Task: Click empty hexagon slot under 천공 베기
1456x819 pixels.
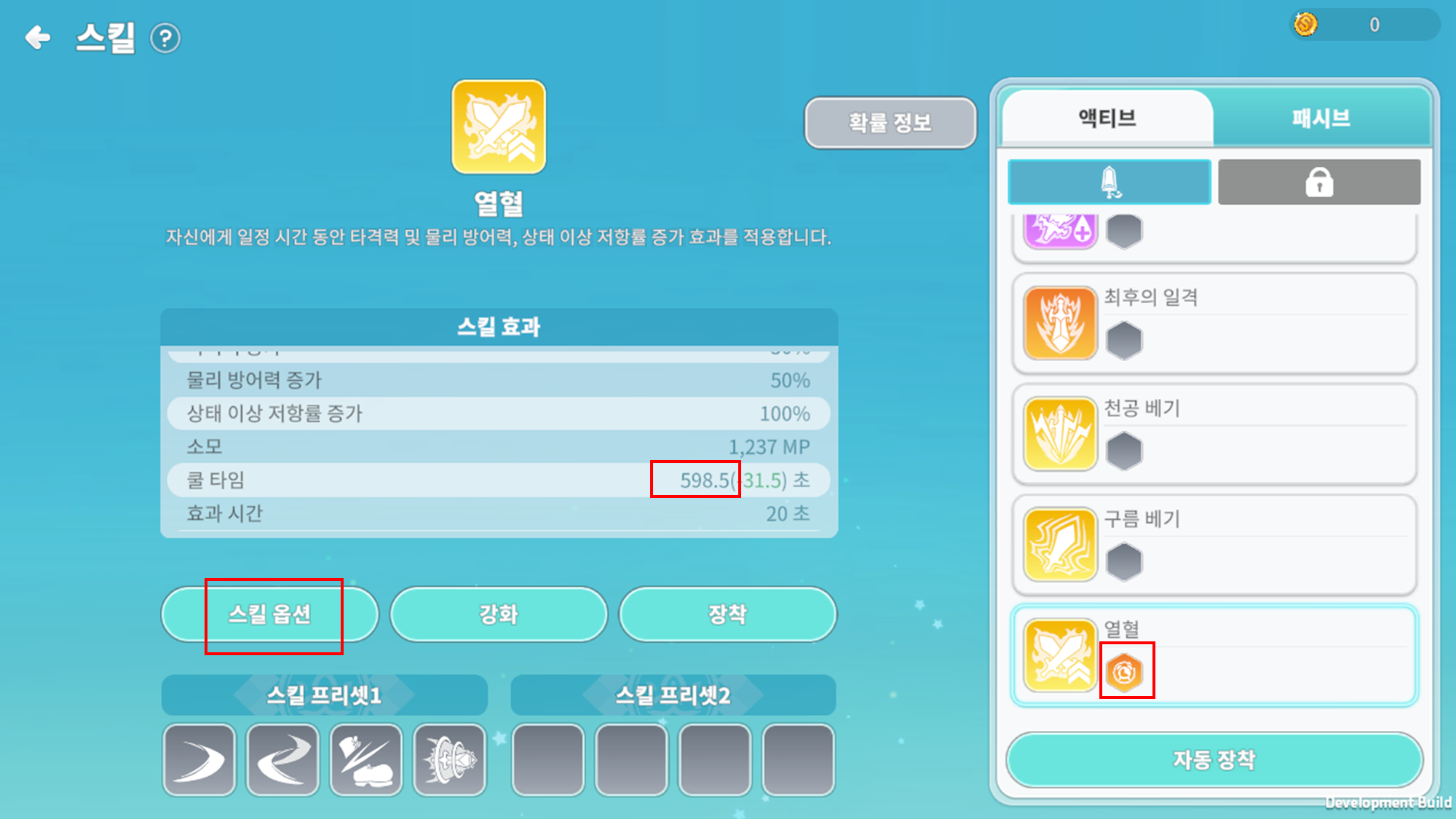Action: 1124,451
